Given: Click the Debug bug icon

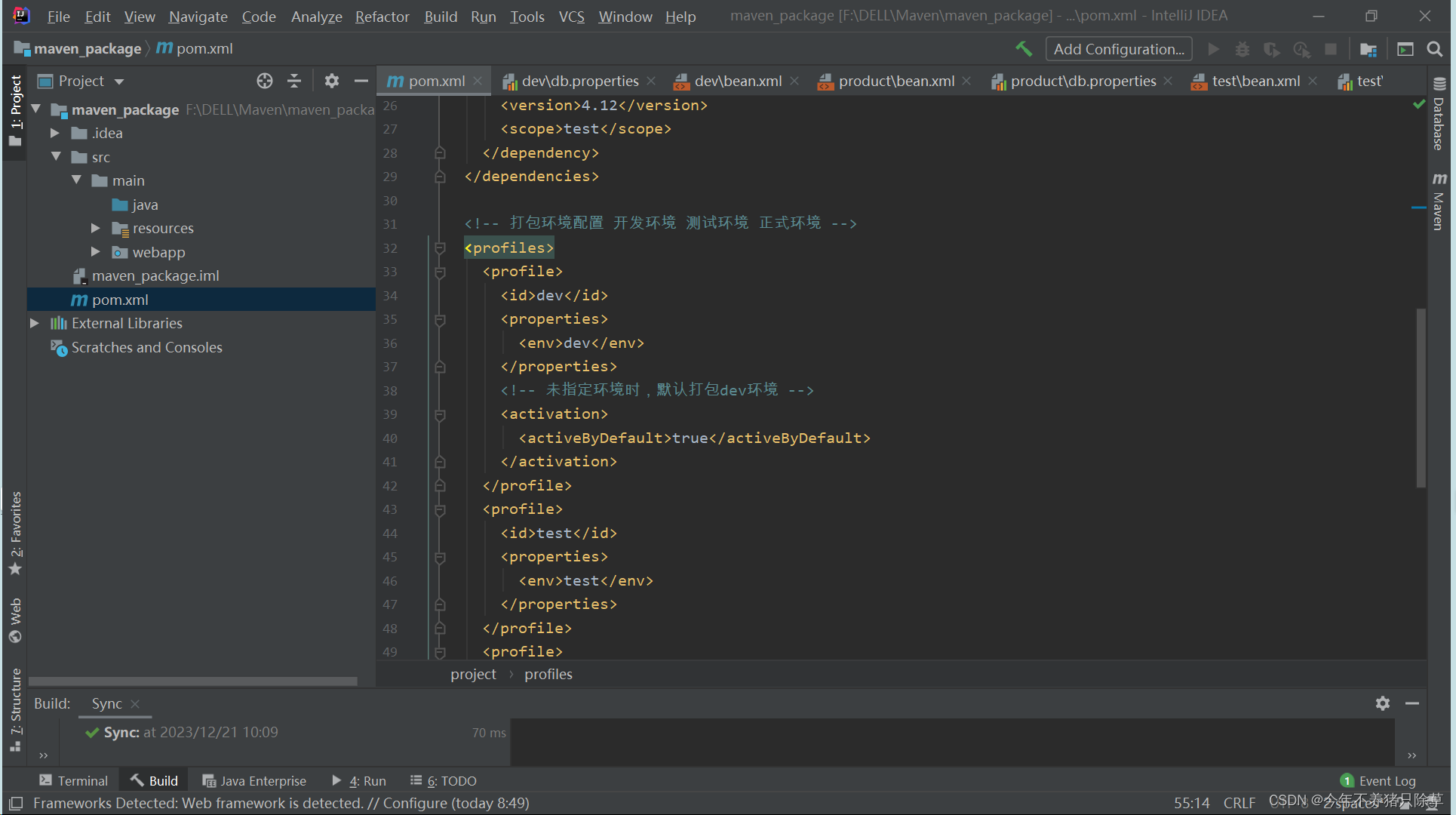Looking at the screenshot, I should [1243, 49].
